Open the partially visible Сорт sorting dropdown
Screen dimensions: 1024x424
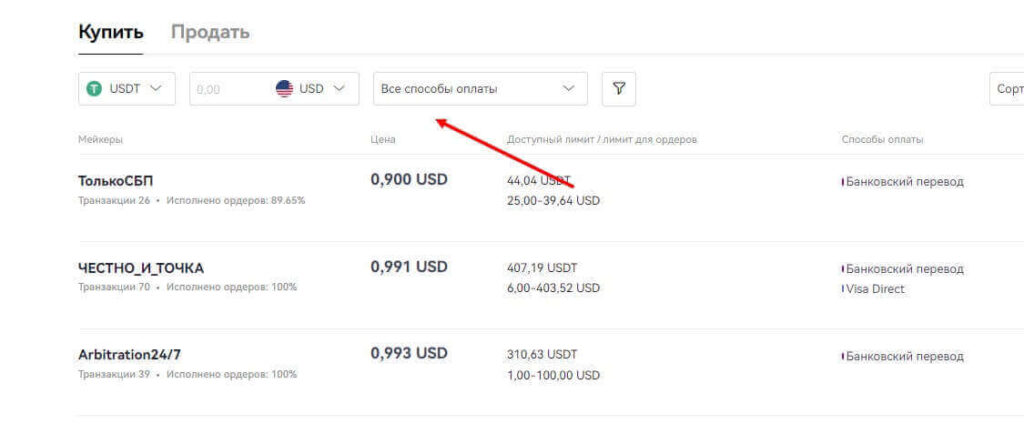click(1008, 89)
